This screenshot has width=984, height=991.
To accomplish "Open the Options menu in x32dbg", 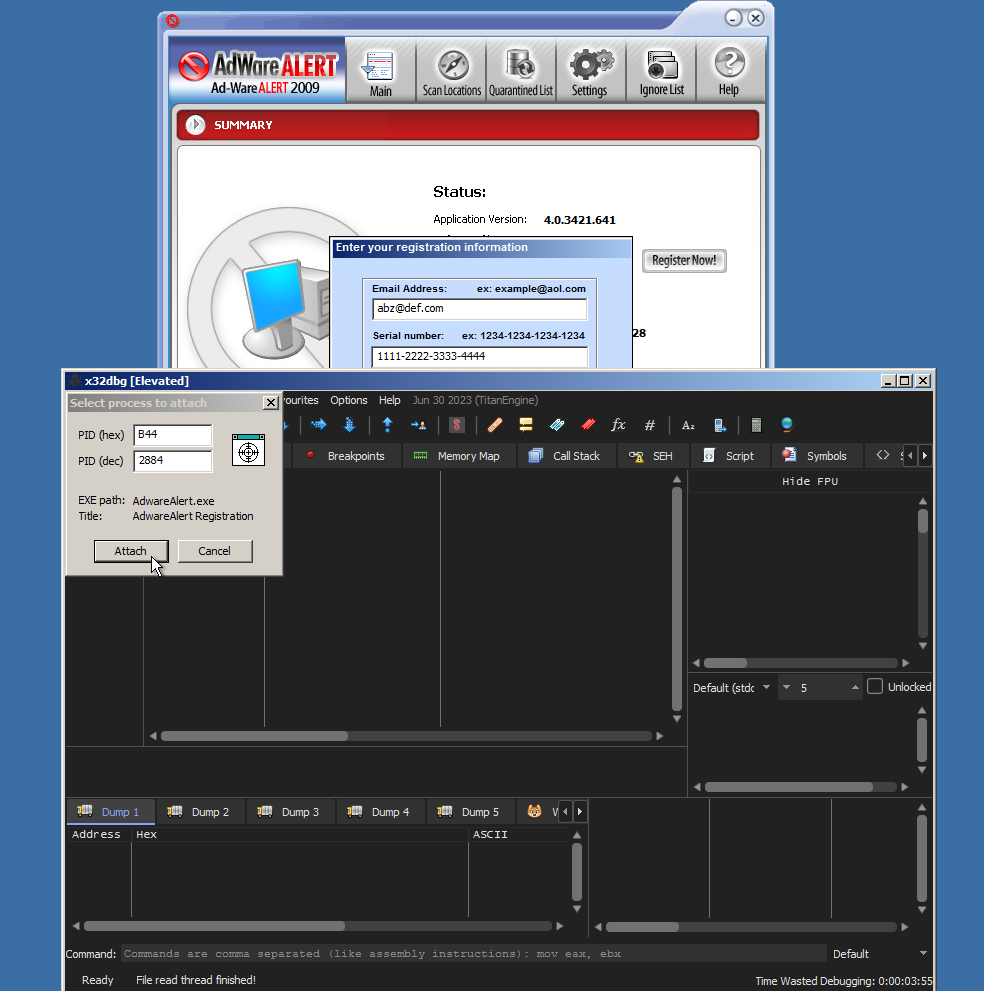I will coord(348,400).
